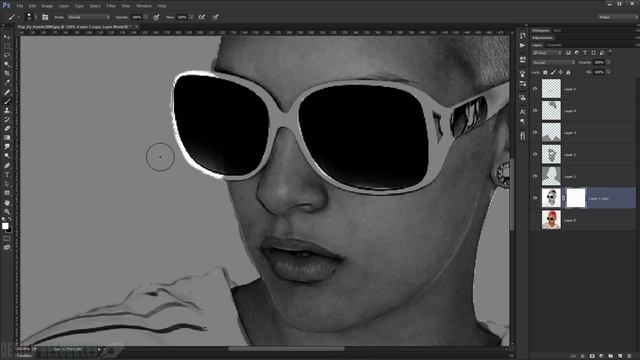Select the Clone Stamp tool
The height and width of the screenshot is (360, 640).
7,110
